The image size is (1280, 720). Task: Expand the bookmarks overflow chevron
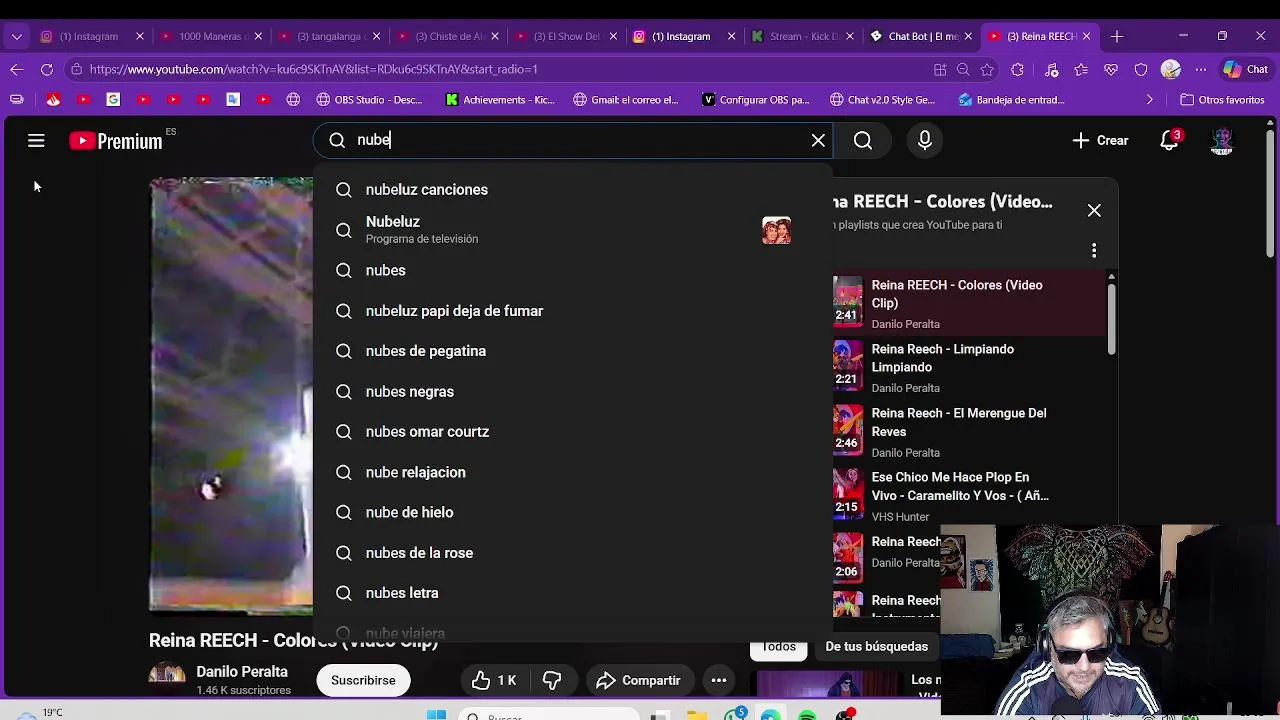(x=1150, y=100)
